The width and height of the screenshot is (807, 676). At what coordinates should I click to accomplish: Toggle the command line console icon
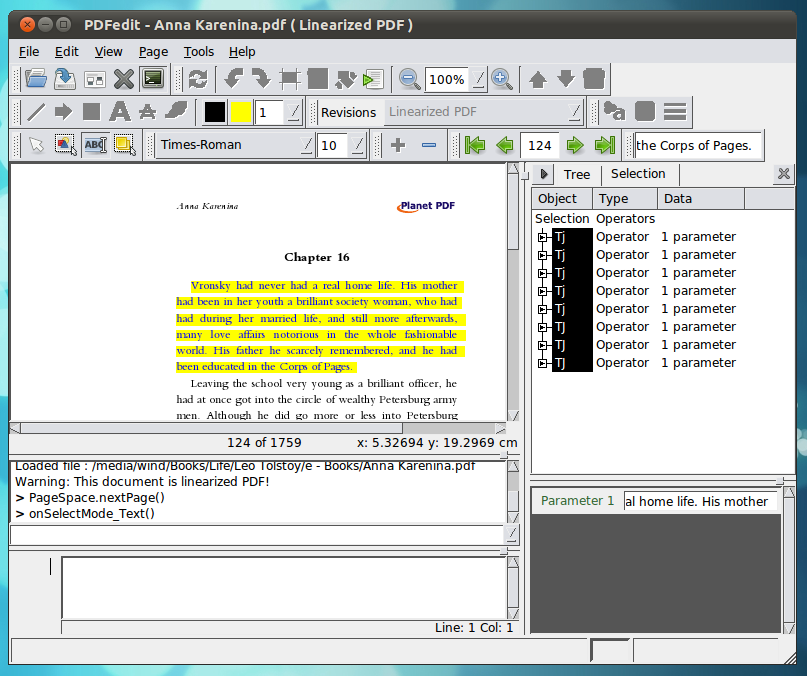pos(153,79)
